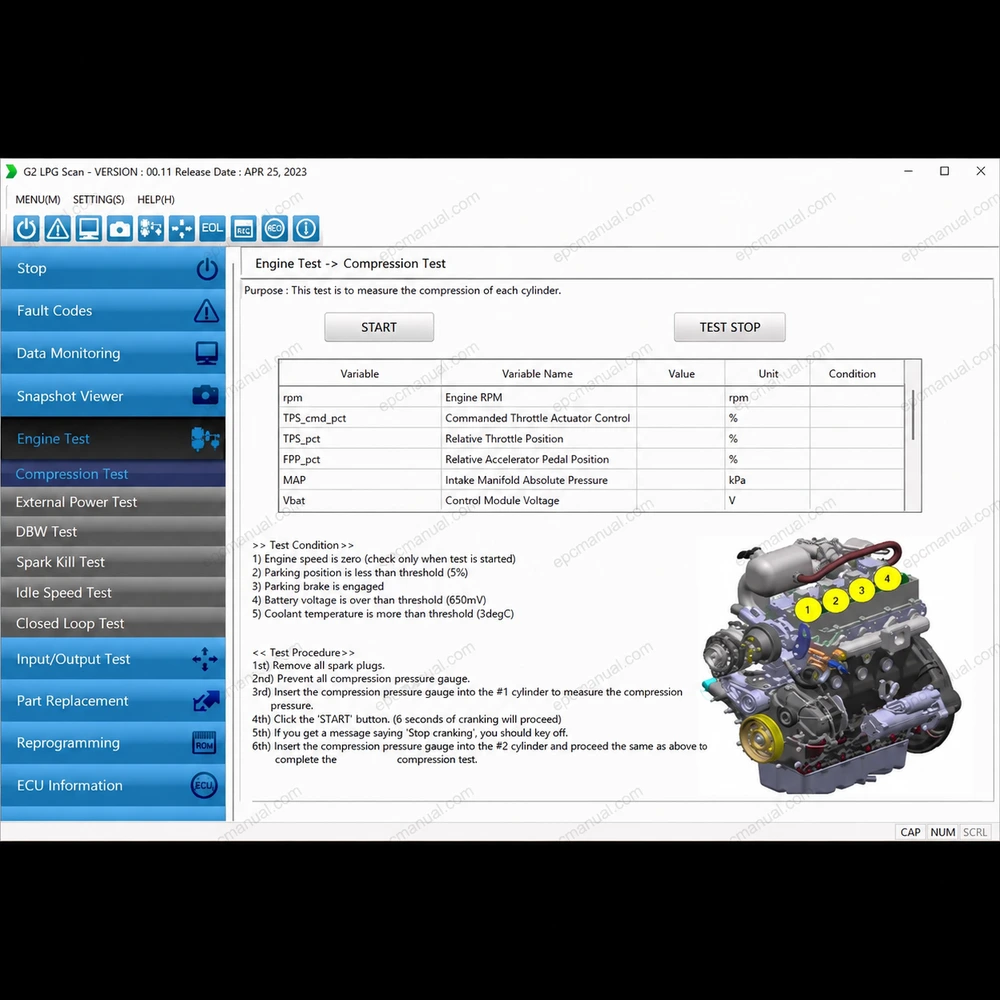The height and width of the screenshot is (1000, 1000).
Task: Click the START button
Action: (379, 327)
